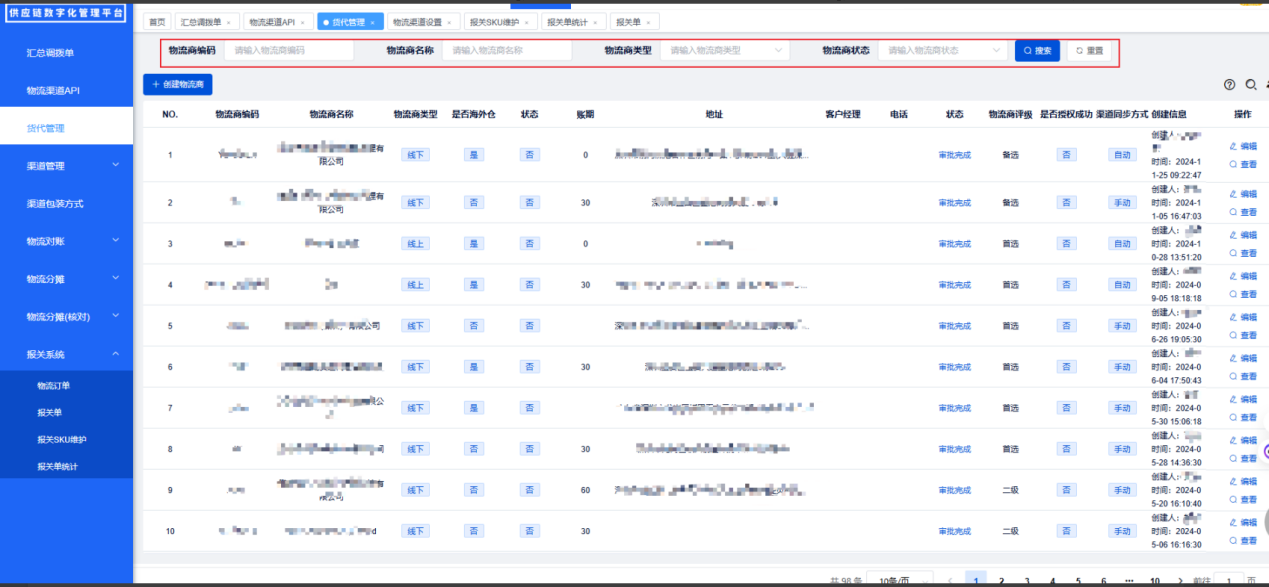This screenshot has width=1269, height=587.
Task: Click the 编辑 edit icon in row 5
Action: [x=1233, y=317]
